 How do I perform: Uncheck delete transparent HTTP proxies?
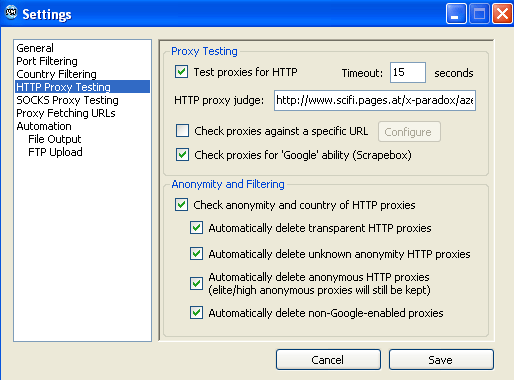tap(196, 228)
